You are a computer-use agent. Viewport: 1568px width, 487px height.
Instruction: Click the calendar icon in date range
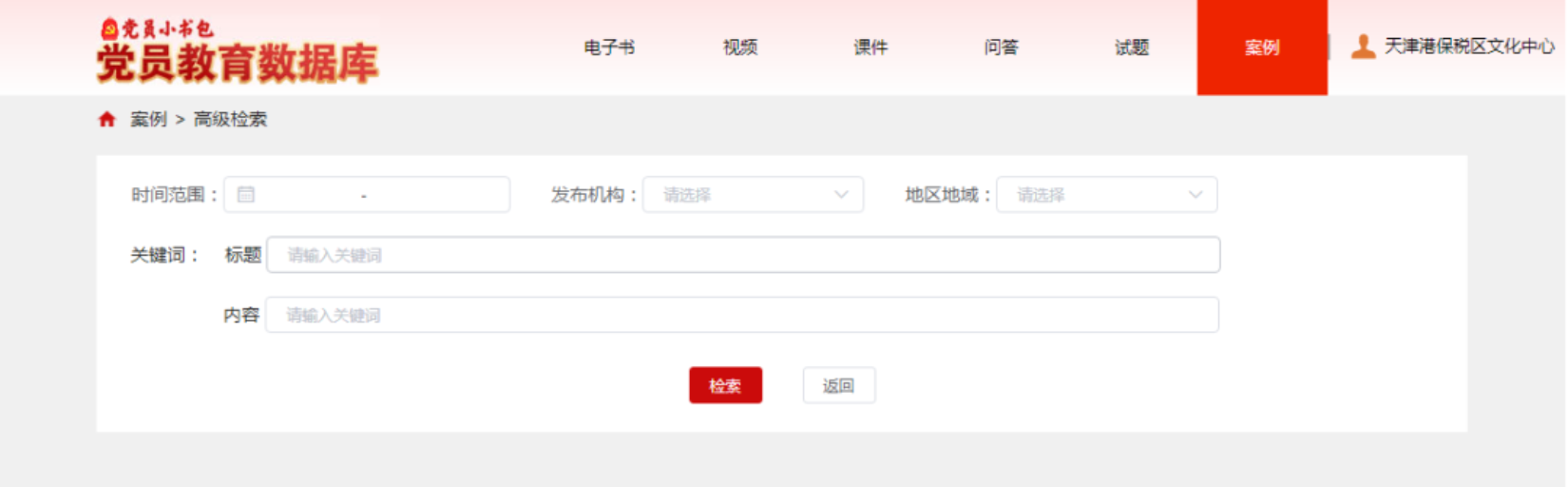point(246,195)
